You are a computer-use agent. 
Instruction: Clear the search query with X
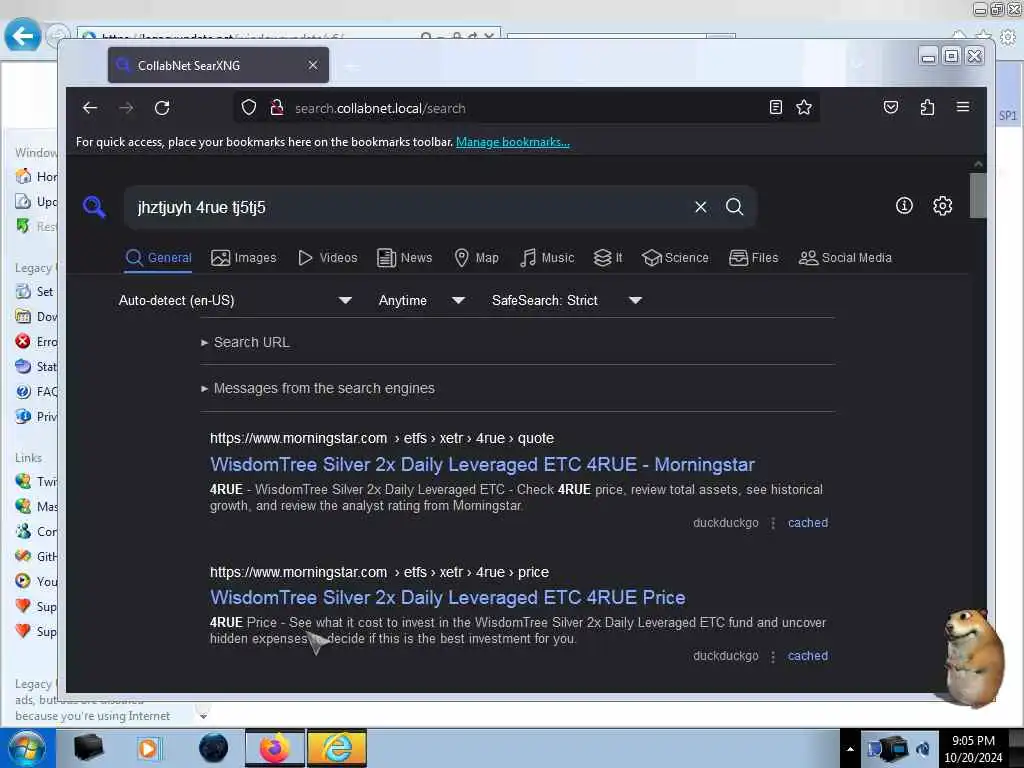click(x=701, y=207)
